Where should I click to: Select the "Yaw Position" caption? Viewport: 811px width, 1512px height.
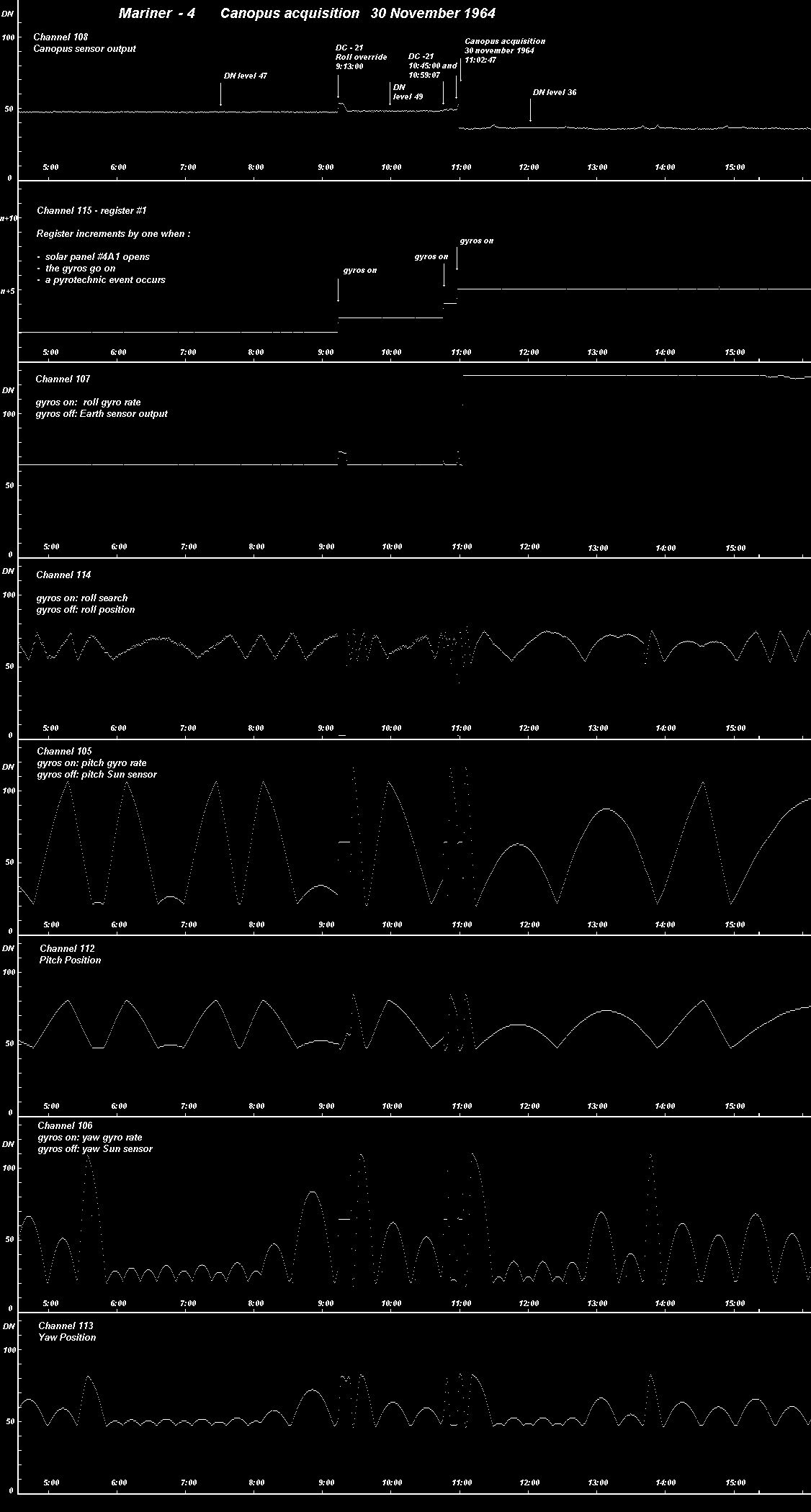click(67, 1337)
